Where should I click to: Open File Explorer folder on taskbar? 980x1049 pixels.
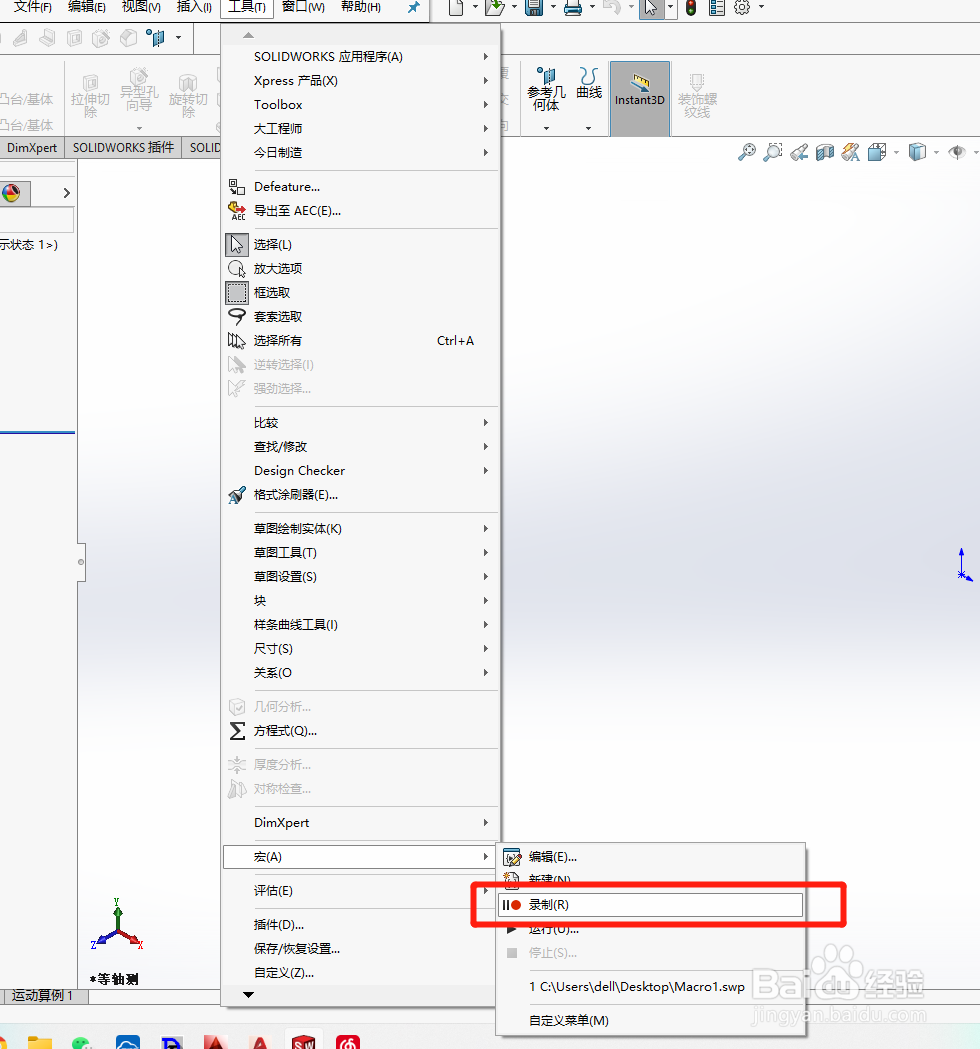39,1042
